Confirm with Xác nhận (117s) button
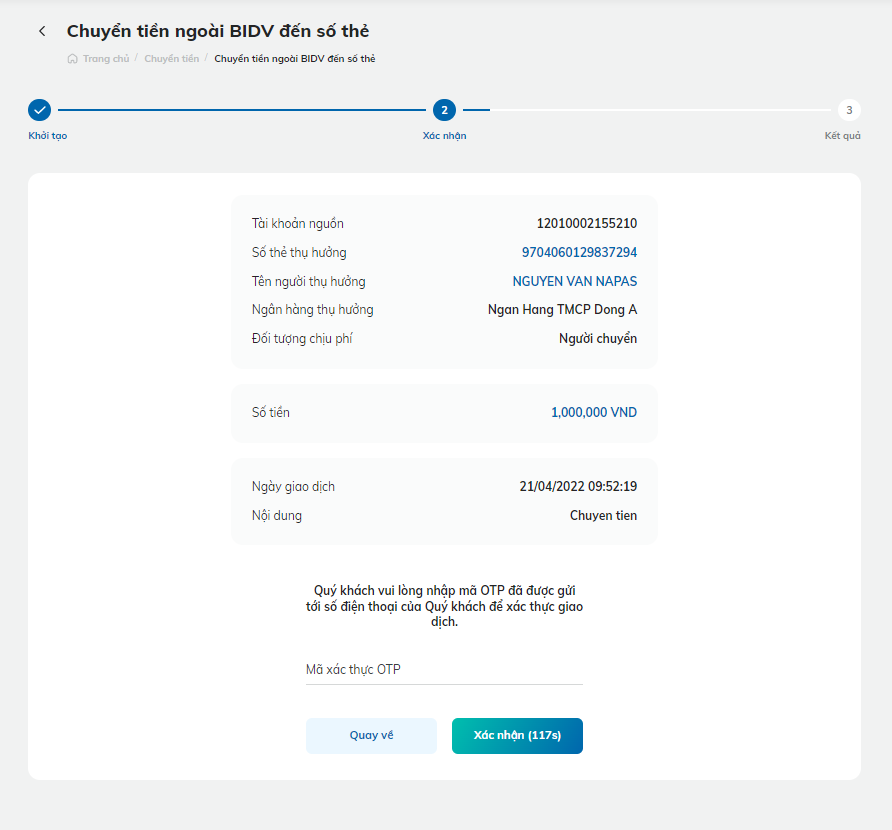Viewport: 892px width, 830px height. (517, 736)
